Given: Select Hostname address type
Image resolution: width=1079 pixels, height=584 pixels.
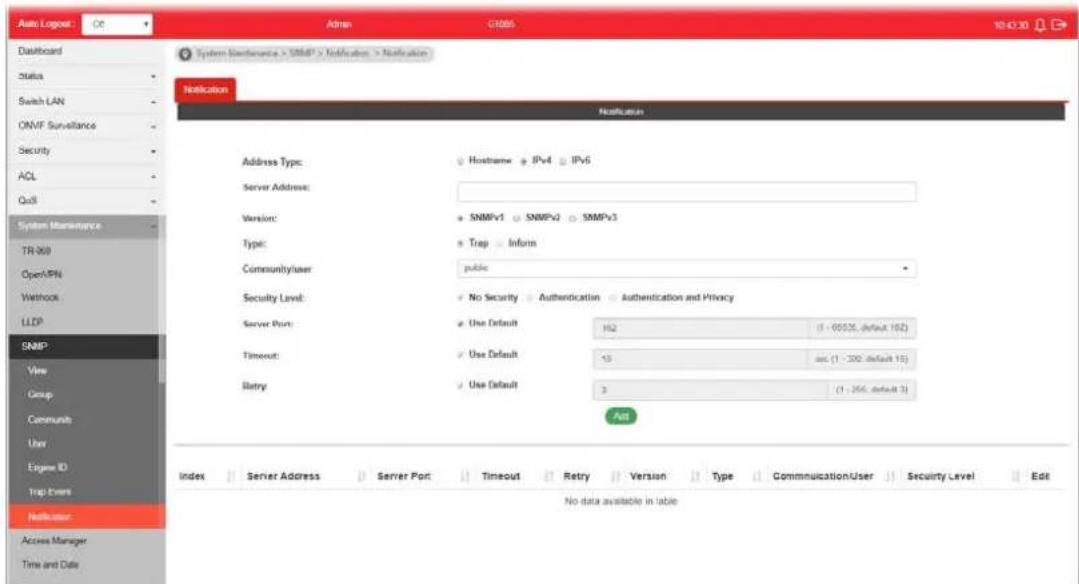Looking at the screenshot, I should click(x=460, y=161).
